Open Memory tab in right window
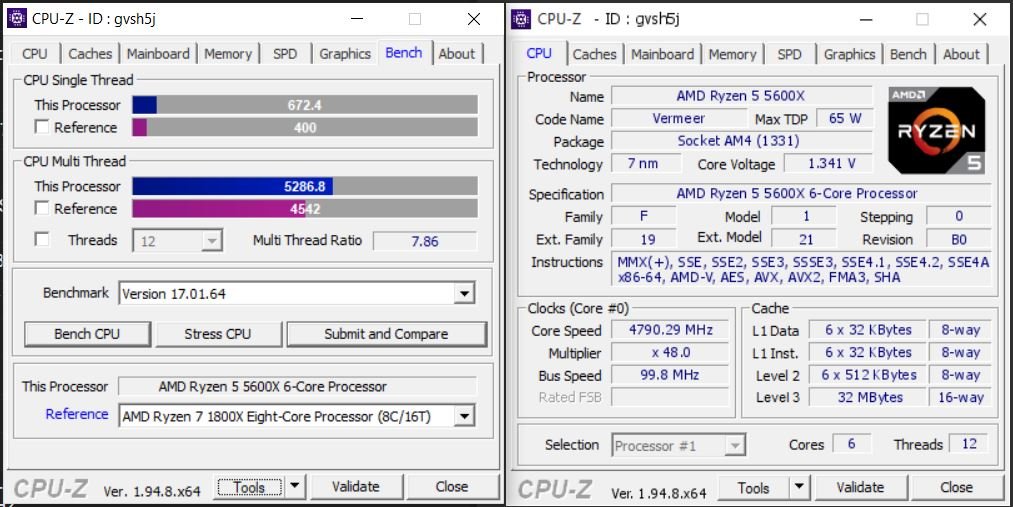This screenshot has width=1013, height=507. click(x=732, y=54)
